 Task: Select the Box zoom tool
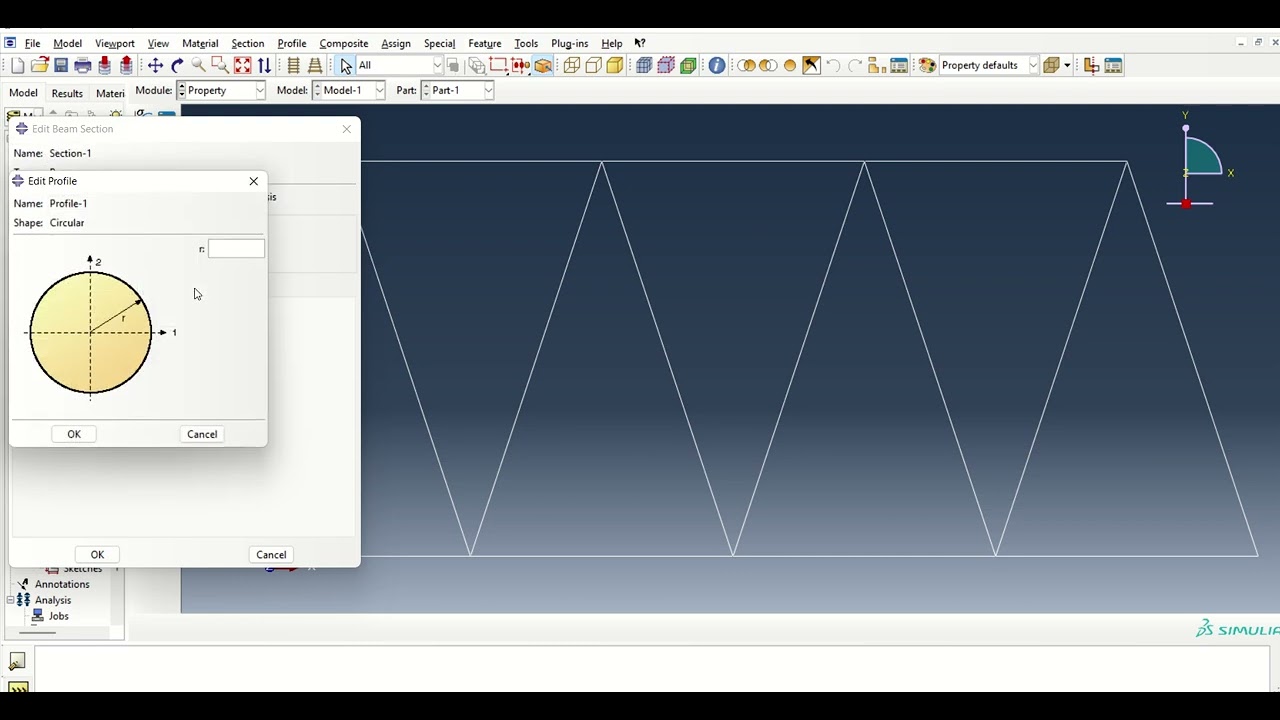(x=220, y=66)
